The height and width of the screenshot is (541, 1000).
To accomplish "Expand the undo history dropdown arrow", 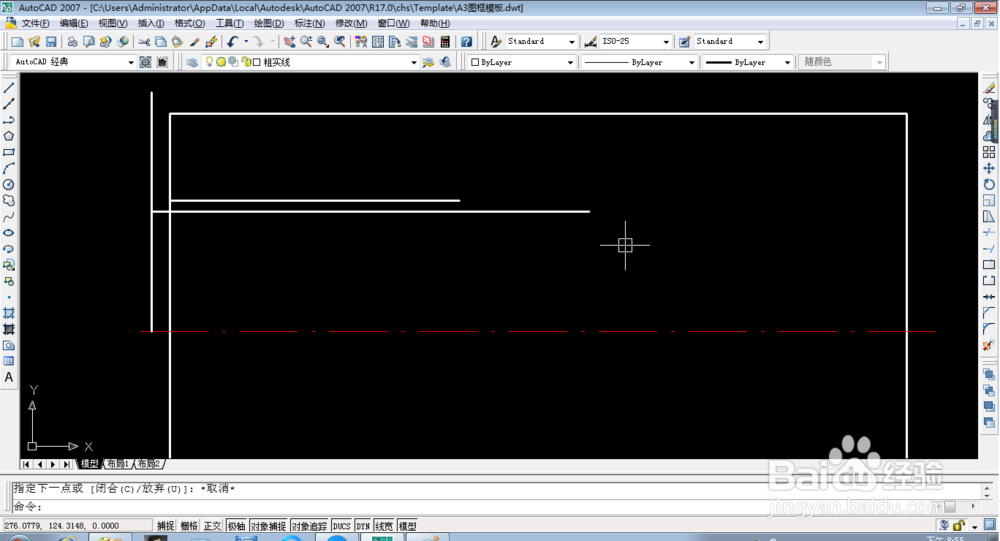I will (x=246, y=41).
